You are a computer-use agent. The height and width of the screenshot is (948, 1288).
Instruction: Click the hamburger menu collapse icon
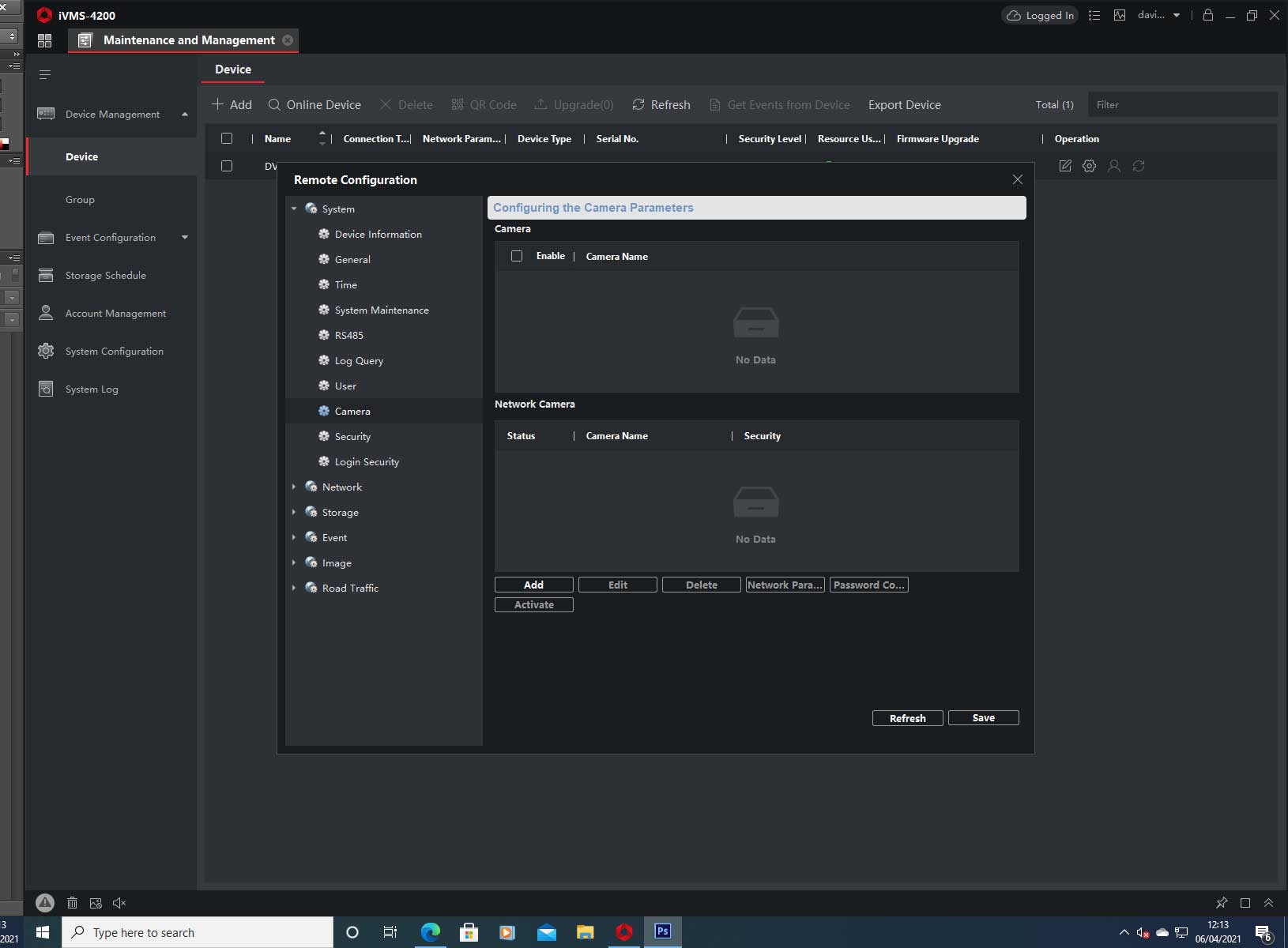pyautogui.click(x=45, y=75)
